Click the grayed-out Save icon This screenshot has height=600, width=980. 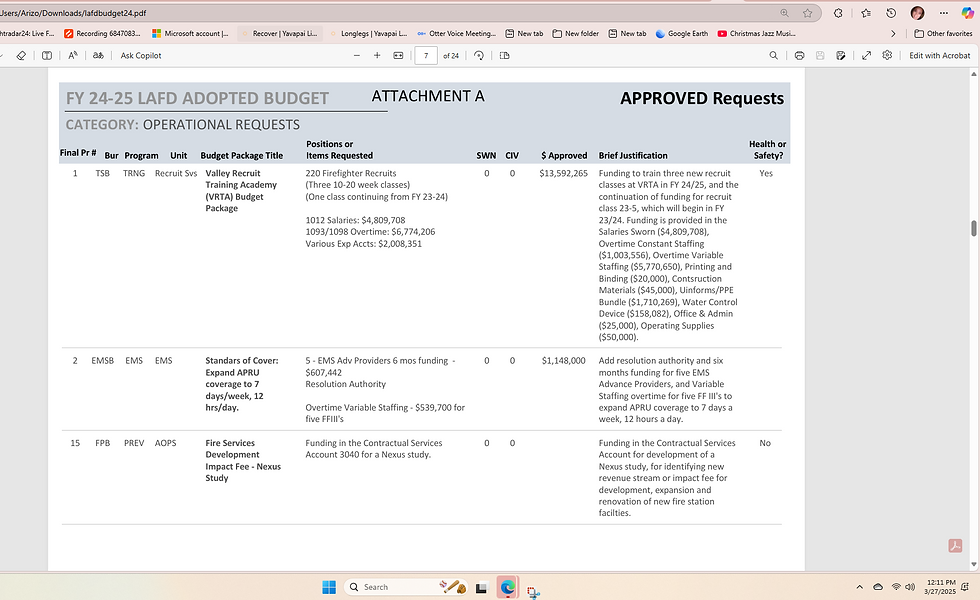coord(820,56)
